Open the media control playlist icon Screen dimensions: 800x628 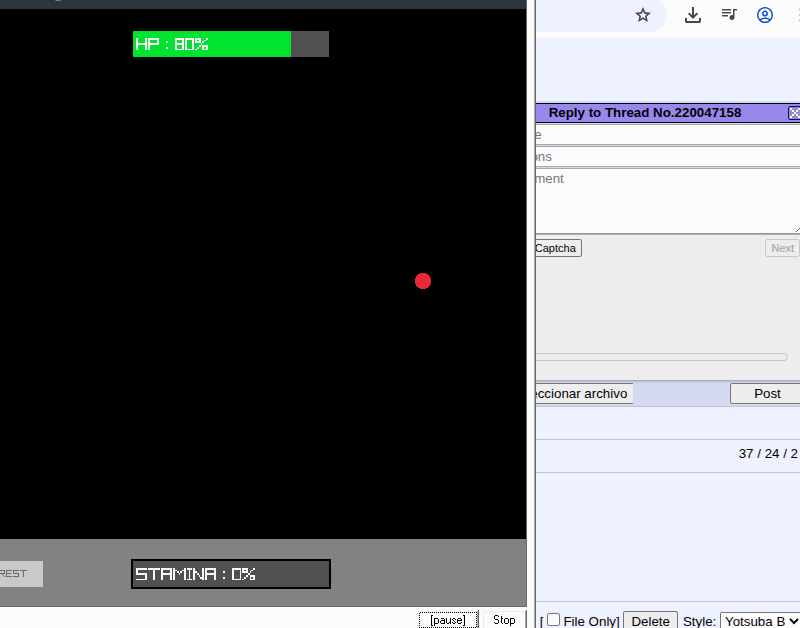[729, 14]
